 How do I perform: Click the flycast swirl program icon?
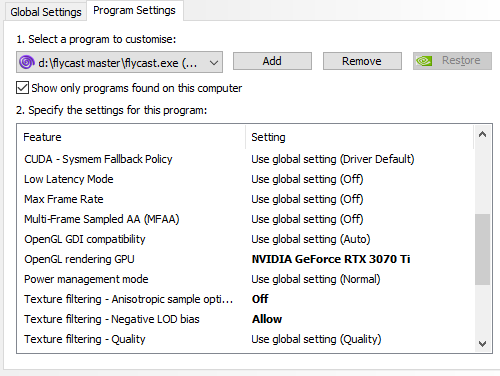coord(27,62)
